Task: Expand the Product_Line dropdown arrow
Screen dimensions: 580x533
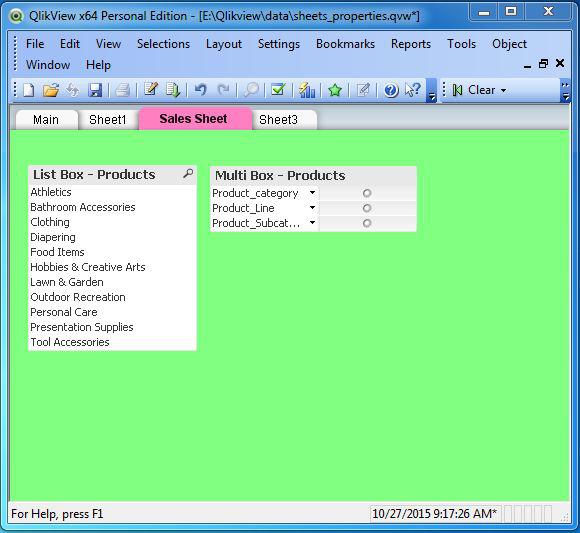Action: [x=312, y=208]
